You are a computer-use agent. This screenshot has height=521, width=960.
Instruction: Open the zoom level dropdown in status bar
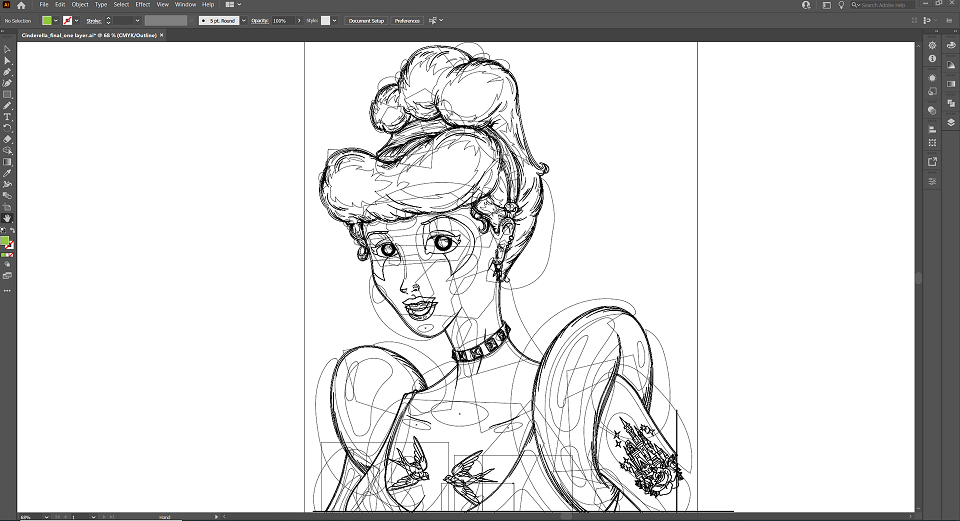pyautogui.click(x=47, y=517)
